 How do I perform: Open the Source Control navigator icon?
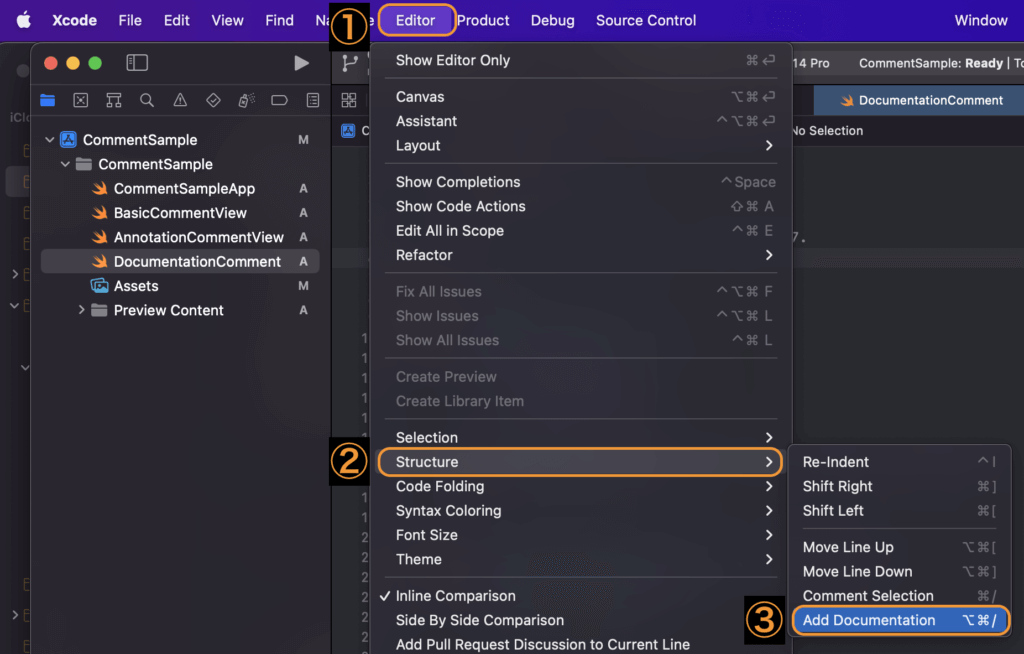[x=81, y=100]
